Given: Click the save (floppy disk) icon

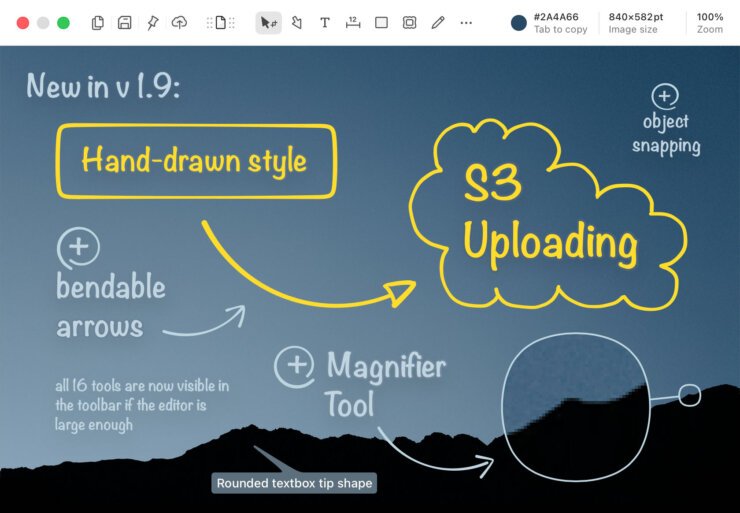Looking at the screenshot, I should point(125,23).
